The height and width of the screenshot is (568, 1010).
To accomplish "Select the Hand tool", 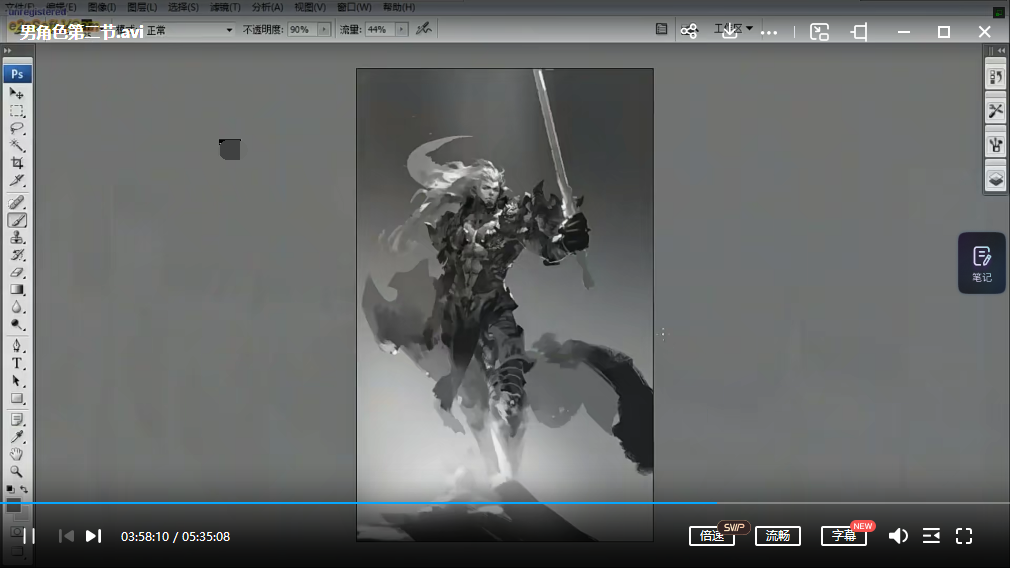I will (x=17, y=455).
